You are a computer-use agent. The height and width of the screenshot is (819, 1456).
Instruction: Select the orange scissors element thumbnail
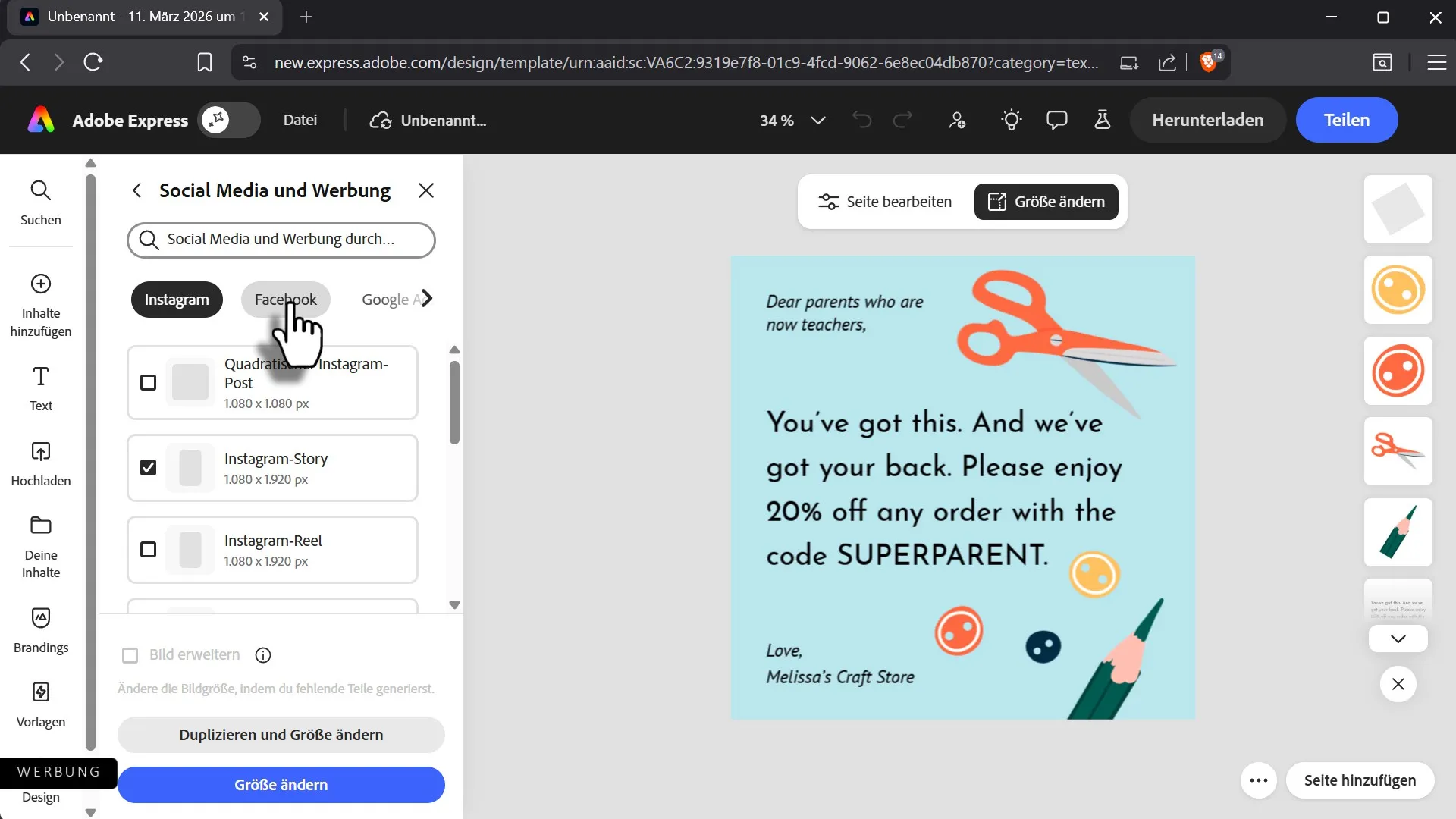point(1398,451)
